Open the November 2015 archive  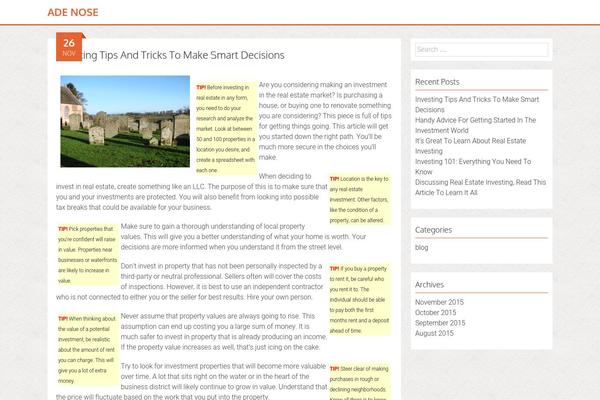(x=439, y=302)
